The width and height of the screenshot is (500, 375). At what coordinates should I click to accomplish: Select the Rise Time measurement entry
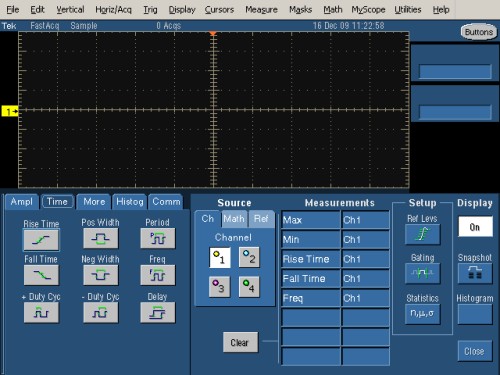(x=311, y=259)
